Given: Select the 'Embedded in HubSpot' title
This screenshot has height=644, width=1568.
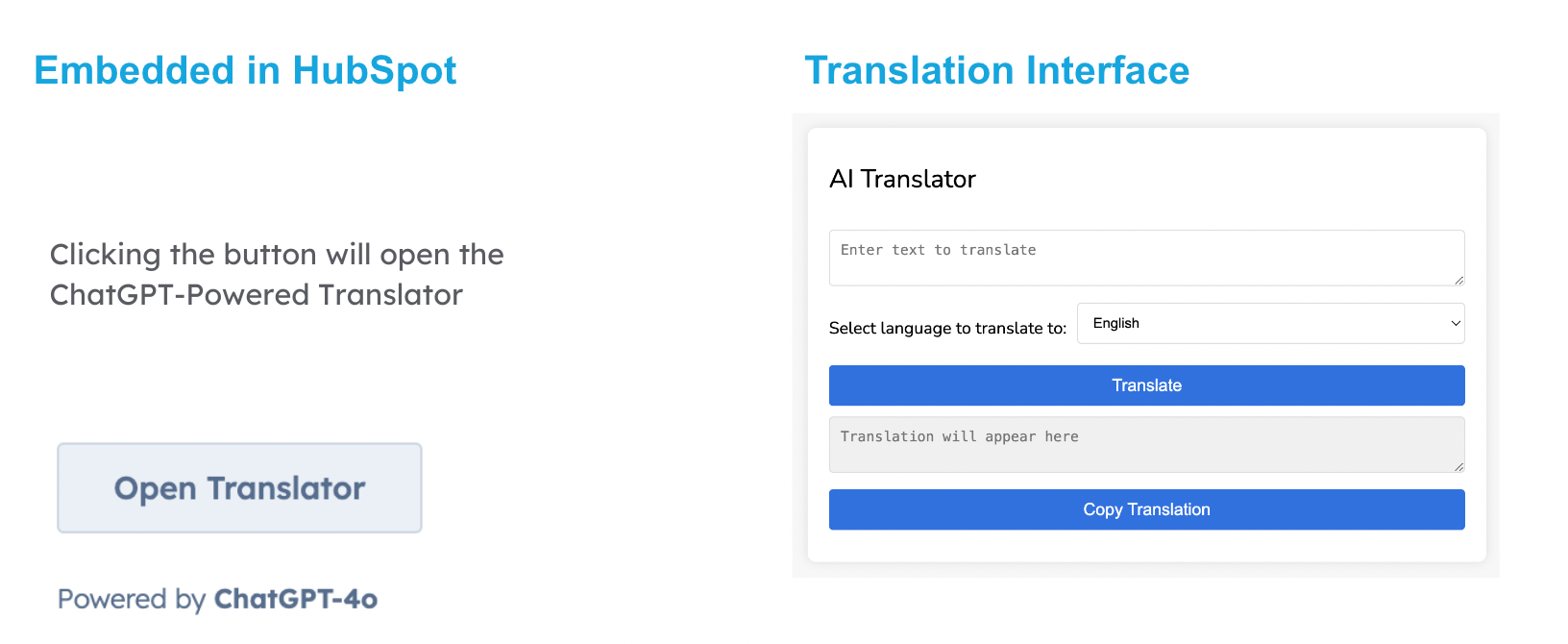Looking at the screenshot, I should click(x=245, y=71).
